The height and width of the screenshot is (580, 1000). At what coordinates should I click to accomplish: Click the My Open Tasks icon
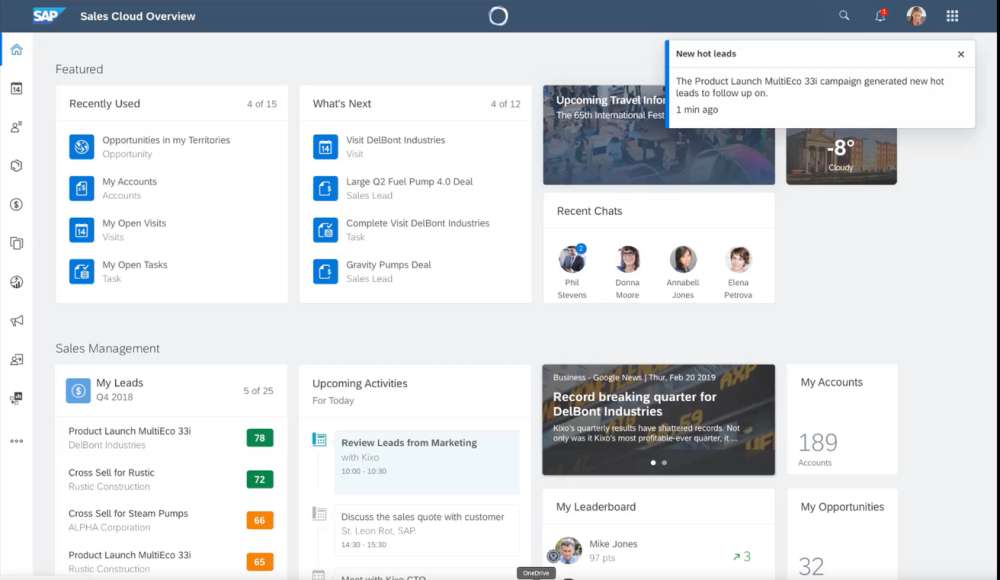point(82,271)
